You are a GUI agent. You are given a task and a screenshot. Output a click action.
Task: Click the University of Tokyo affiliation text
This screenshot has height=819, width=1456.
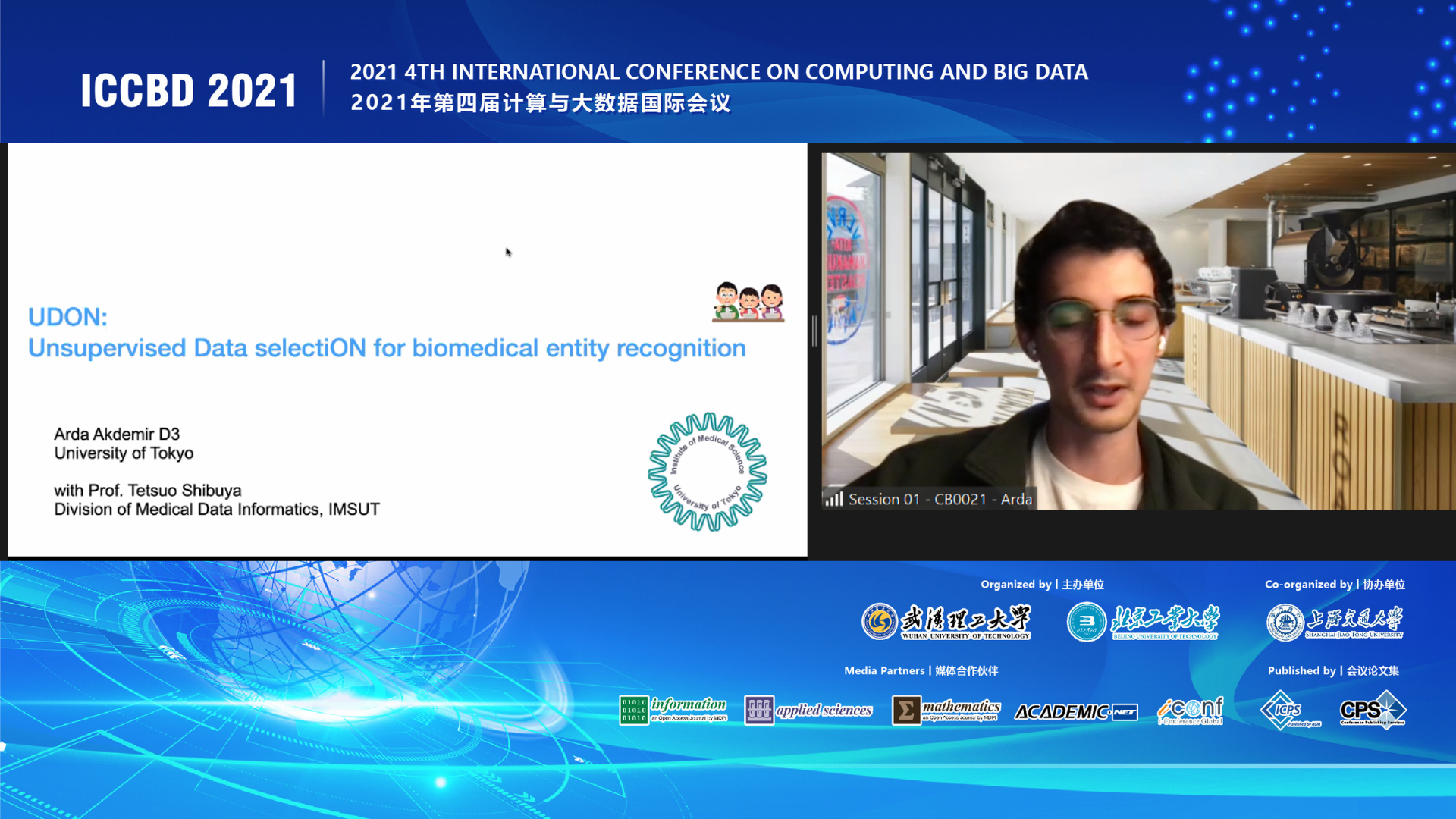point(124,453)
